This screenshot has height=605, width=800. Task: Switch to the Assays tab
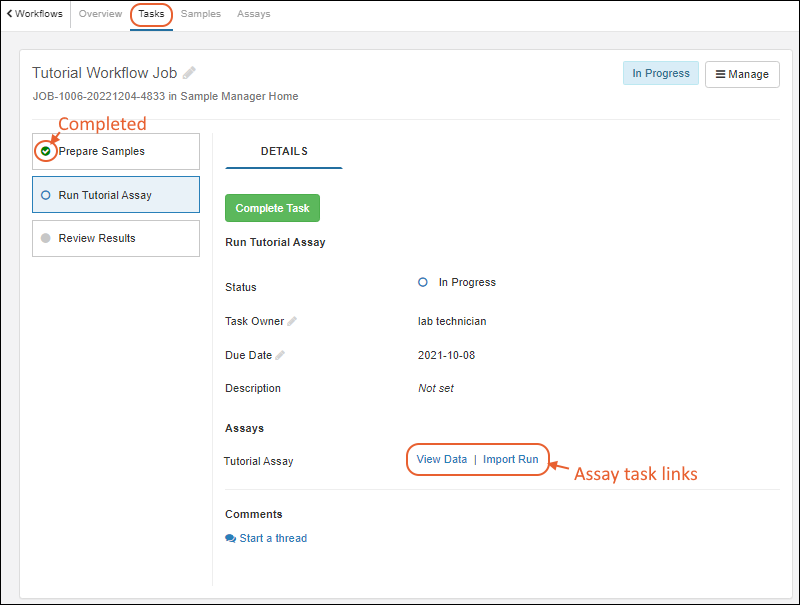pos(253,14)
